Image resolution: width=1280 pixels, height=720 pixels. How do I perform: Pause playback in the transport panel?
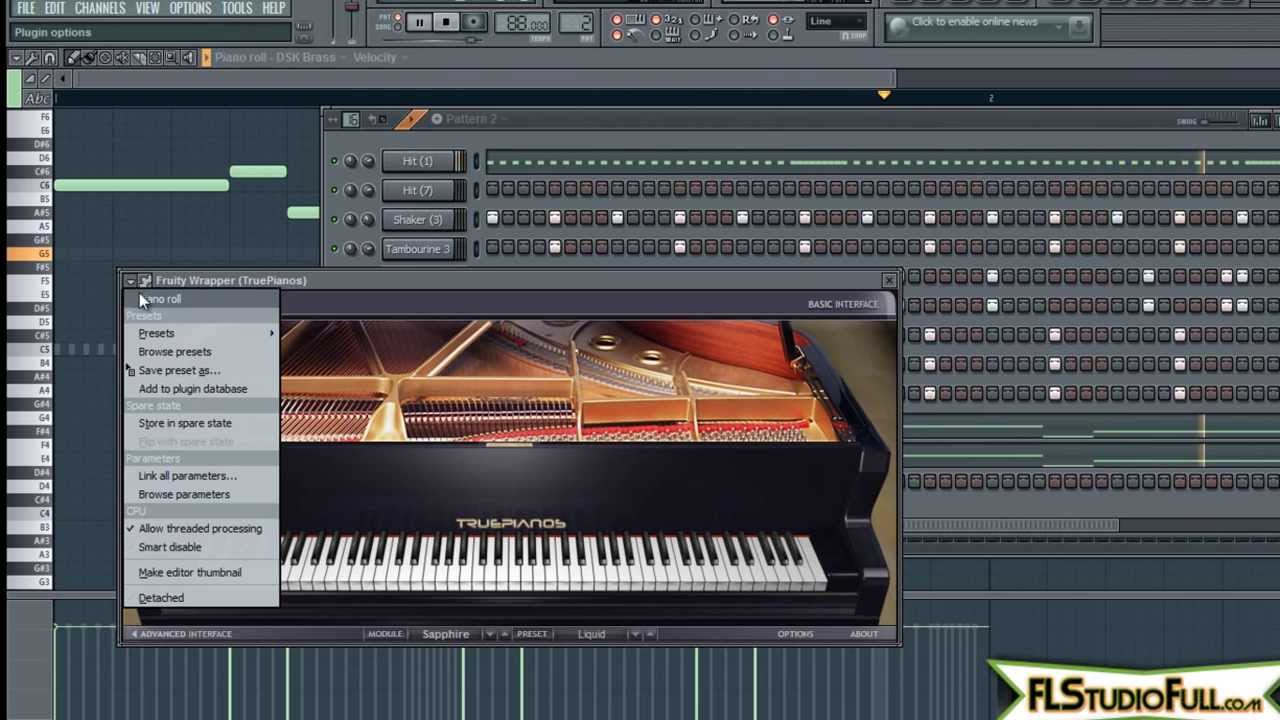tap(419, 21)
